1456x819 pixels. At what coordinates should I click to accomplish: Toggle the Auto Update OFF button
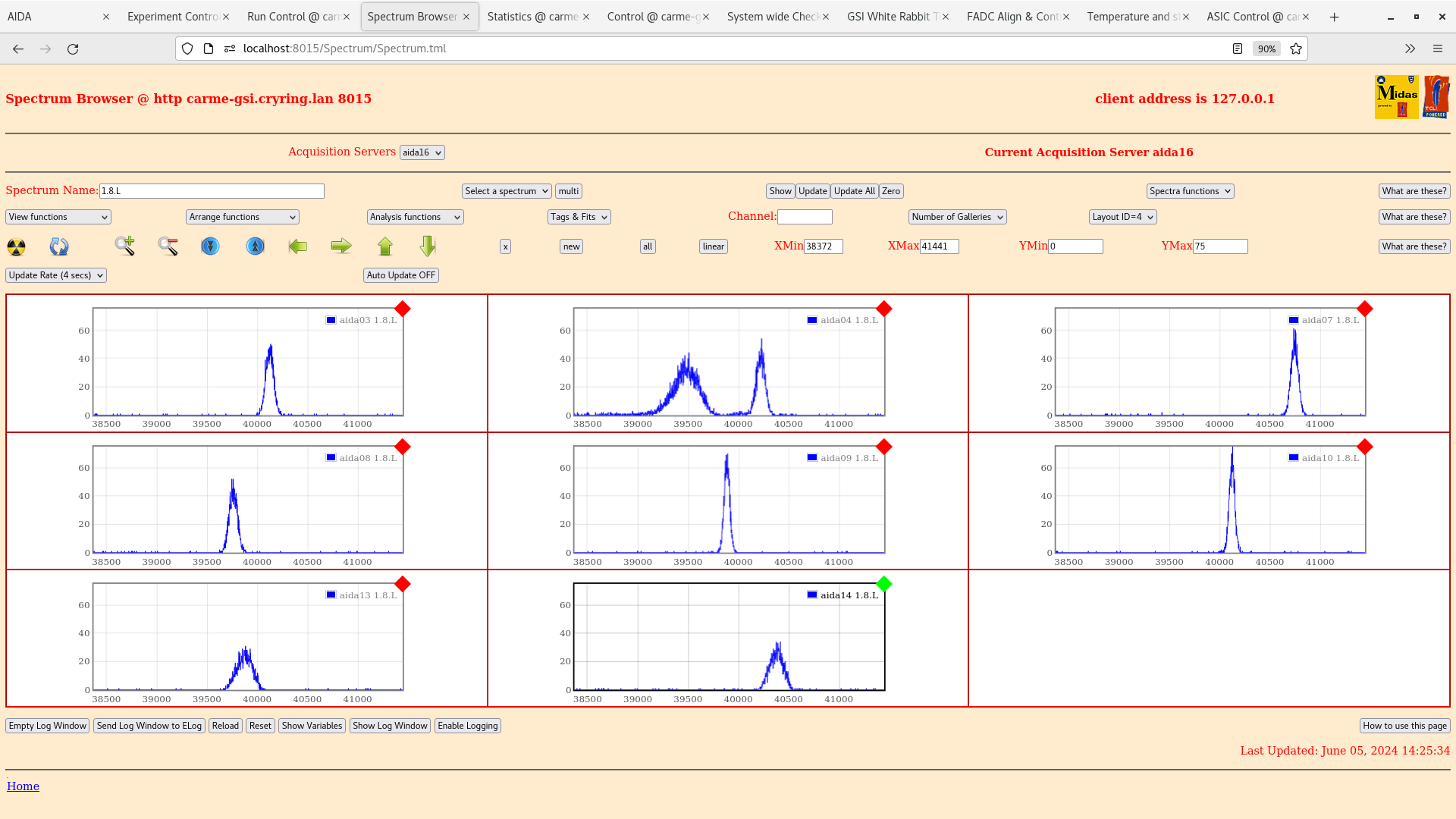point(400,275)
